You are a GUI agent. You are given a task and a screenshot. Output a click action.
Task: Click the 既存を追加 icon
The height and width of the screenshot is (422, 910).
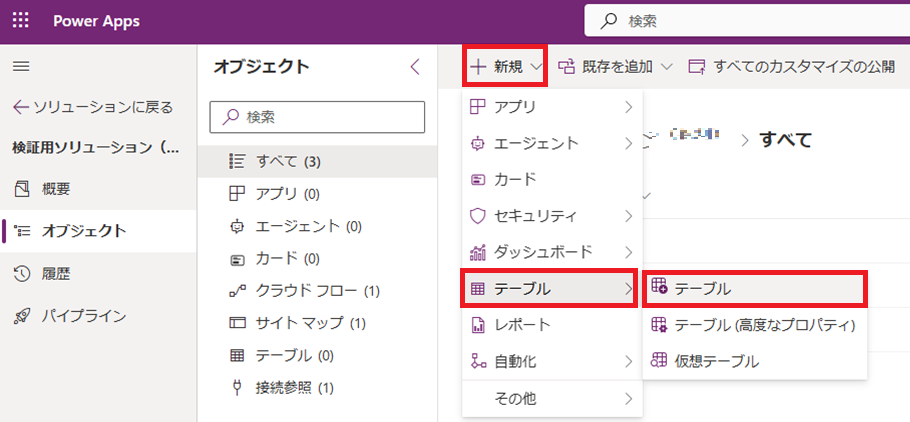(x=566, y=67)
